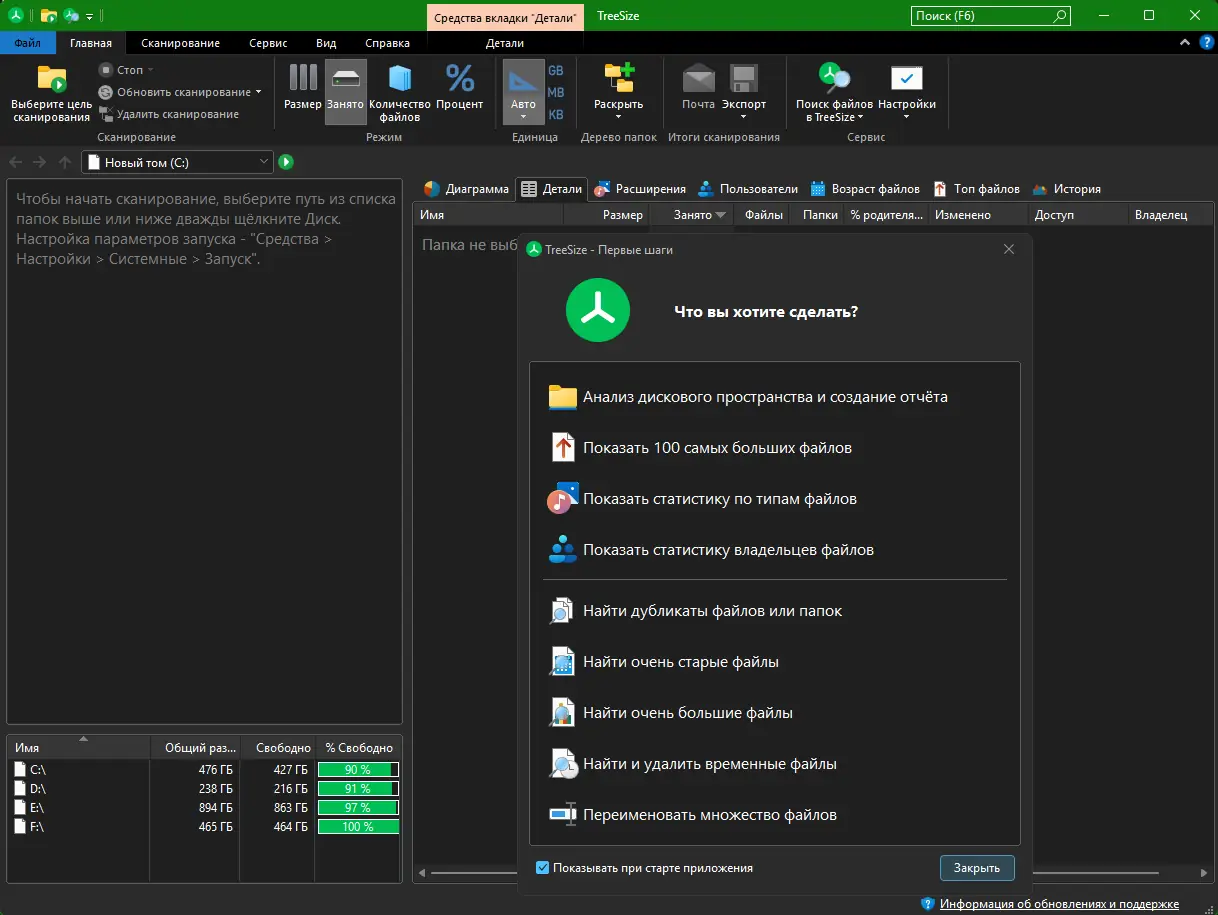Screen dimensions: 1218x915
Task: Click the 91 % free bar for drive D
Action: tap(358, 789)
